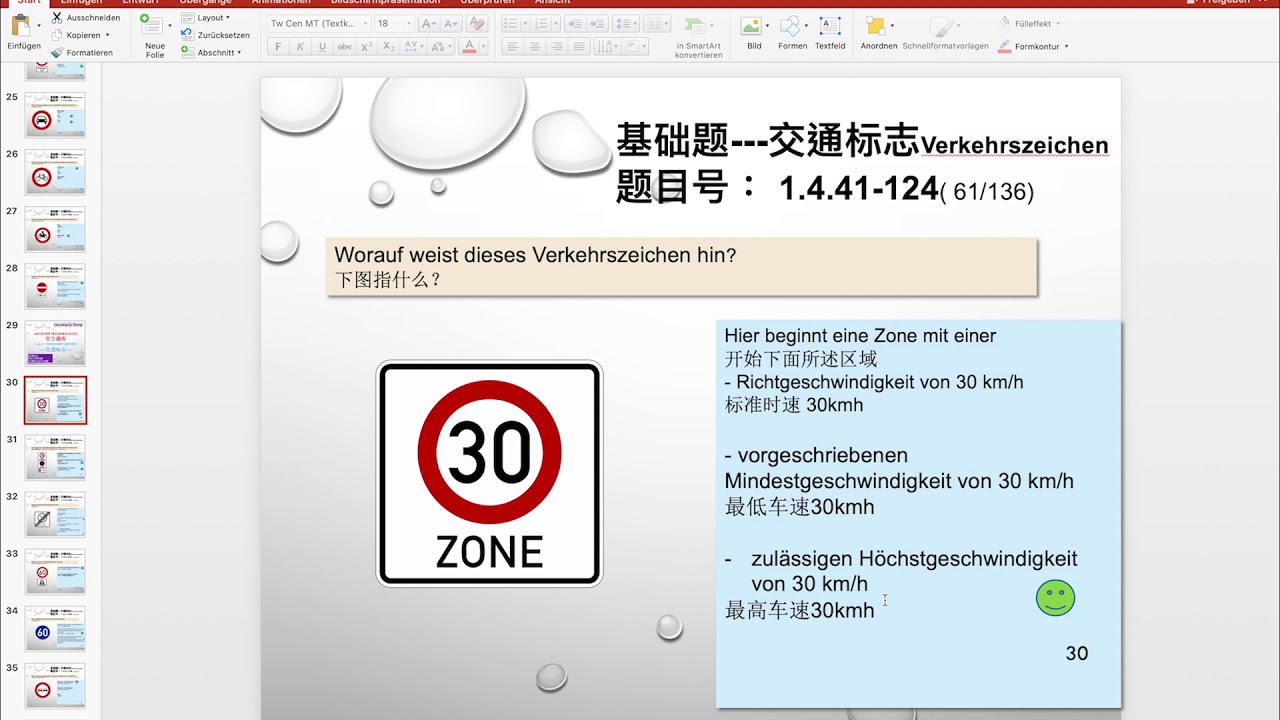The height and width of the screenshot is (720, 1280).
Task: Open the Kopieren dropdown arrow
Action: (x=107, y=35)
